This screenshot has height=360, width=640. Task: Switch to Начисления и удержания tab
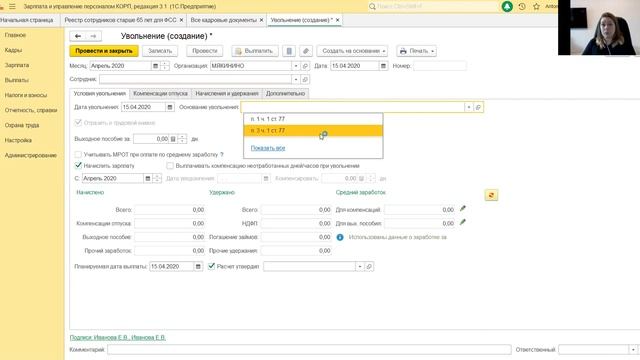(227, 93)
